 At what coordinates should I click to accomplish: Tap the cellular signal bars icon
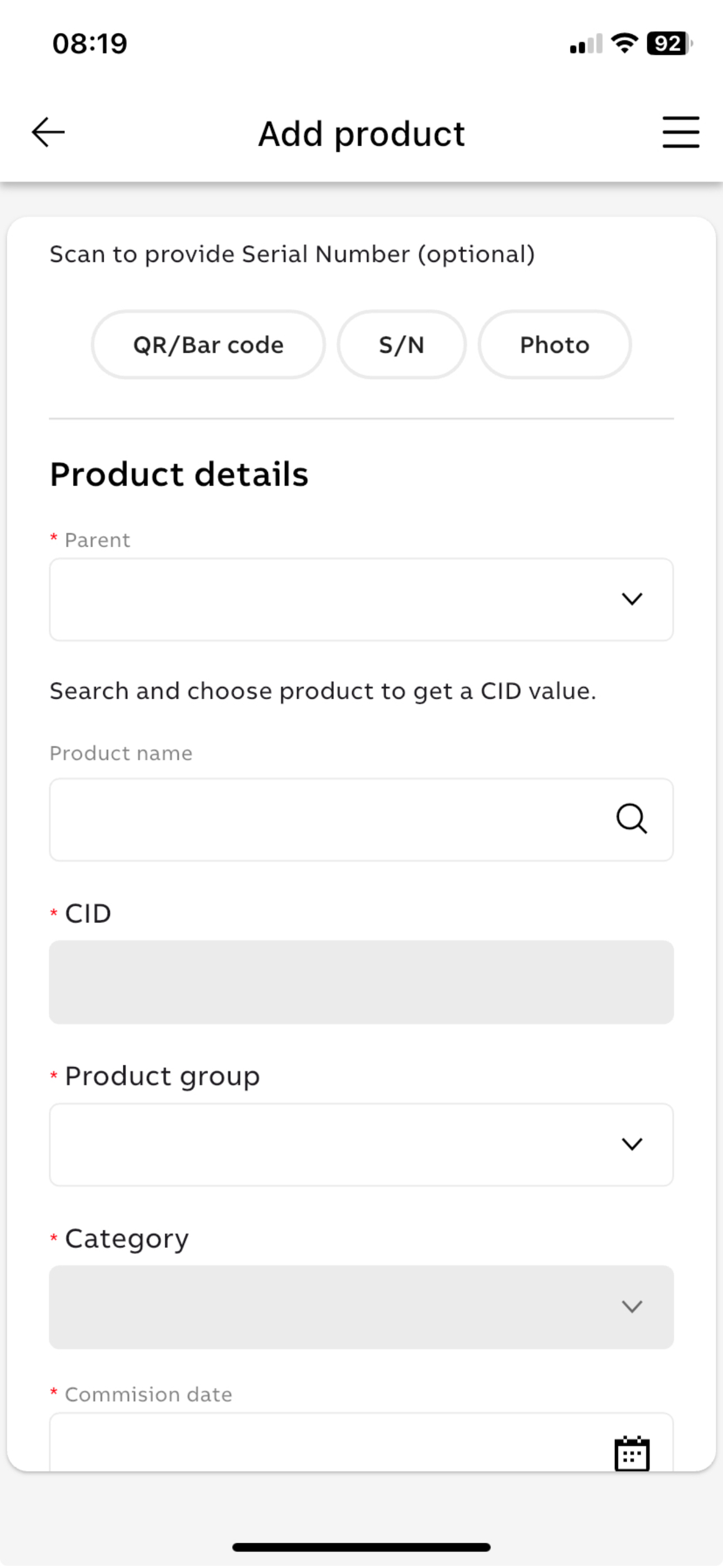click(586, 44)
